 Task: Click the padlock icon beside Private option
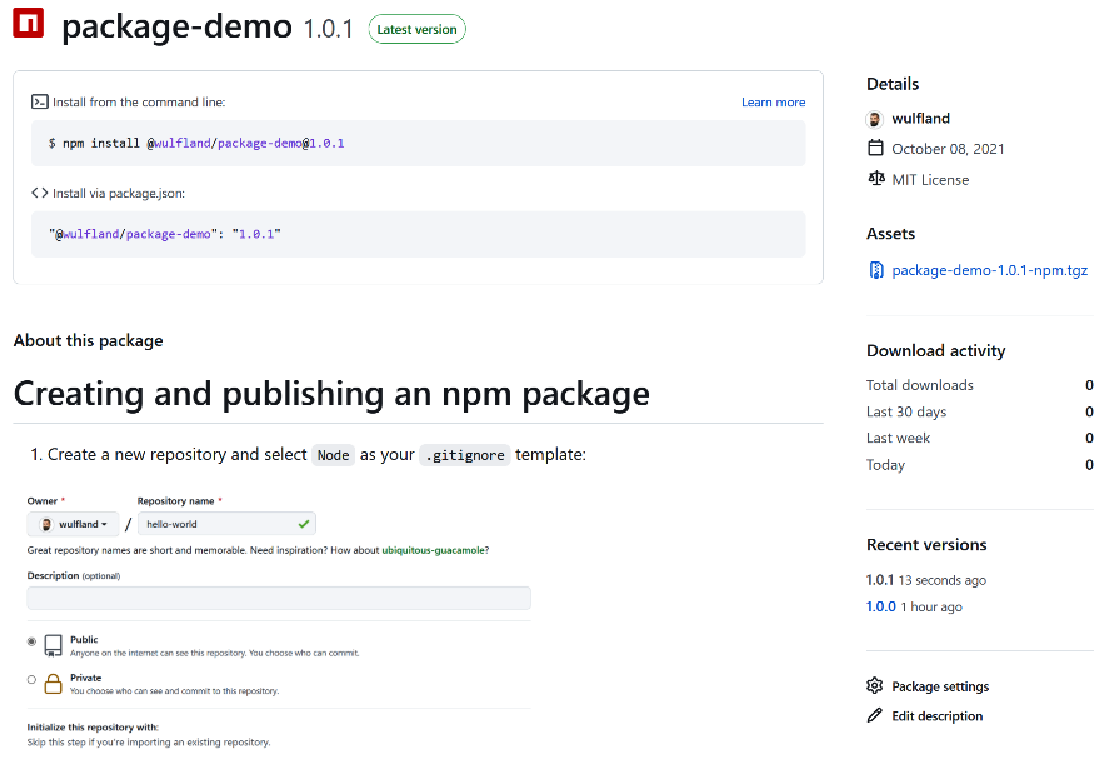click(54, 684)
